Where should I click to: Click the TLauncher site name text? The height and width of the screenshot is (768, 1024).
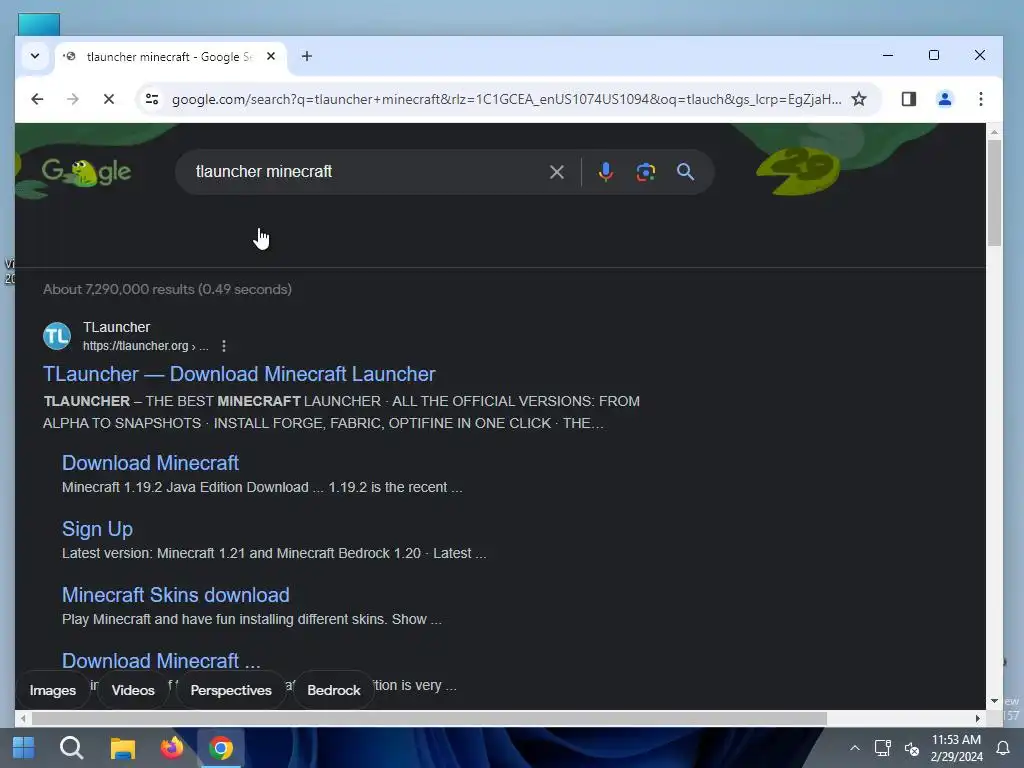tap(116, 327)
